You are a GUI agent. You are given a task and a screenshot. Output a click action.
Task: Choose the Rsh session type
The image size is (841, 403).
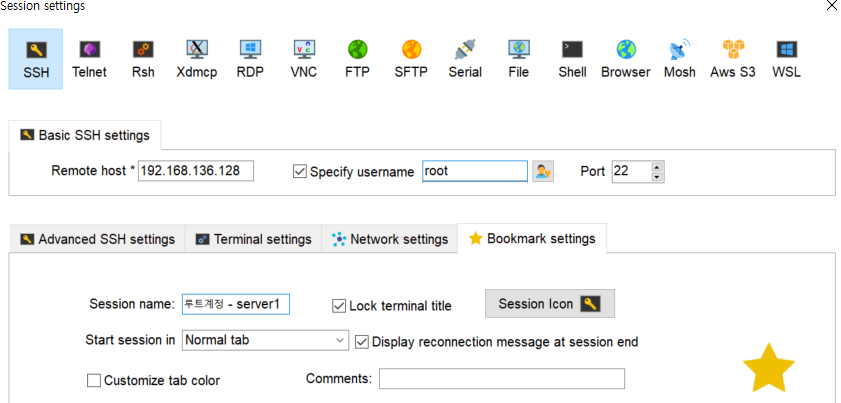pyautogui.click(x=143, y=59)
